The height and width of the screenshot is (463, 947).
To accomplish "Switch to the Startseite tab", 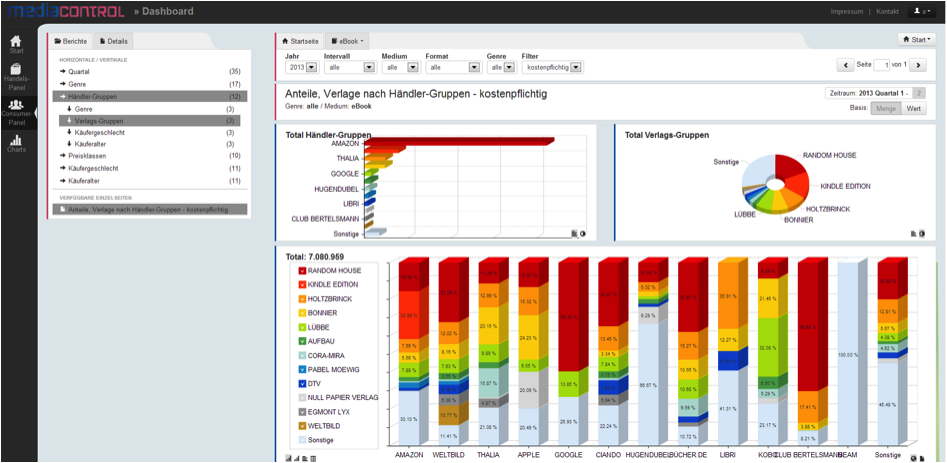I will tap(300, 41).
